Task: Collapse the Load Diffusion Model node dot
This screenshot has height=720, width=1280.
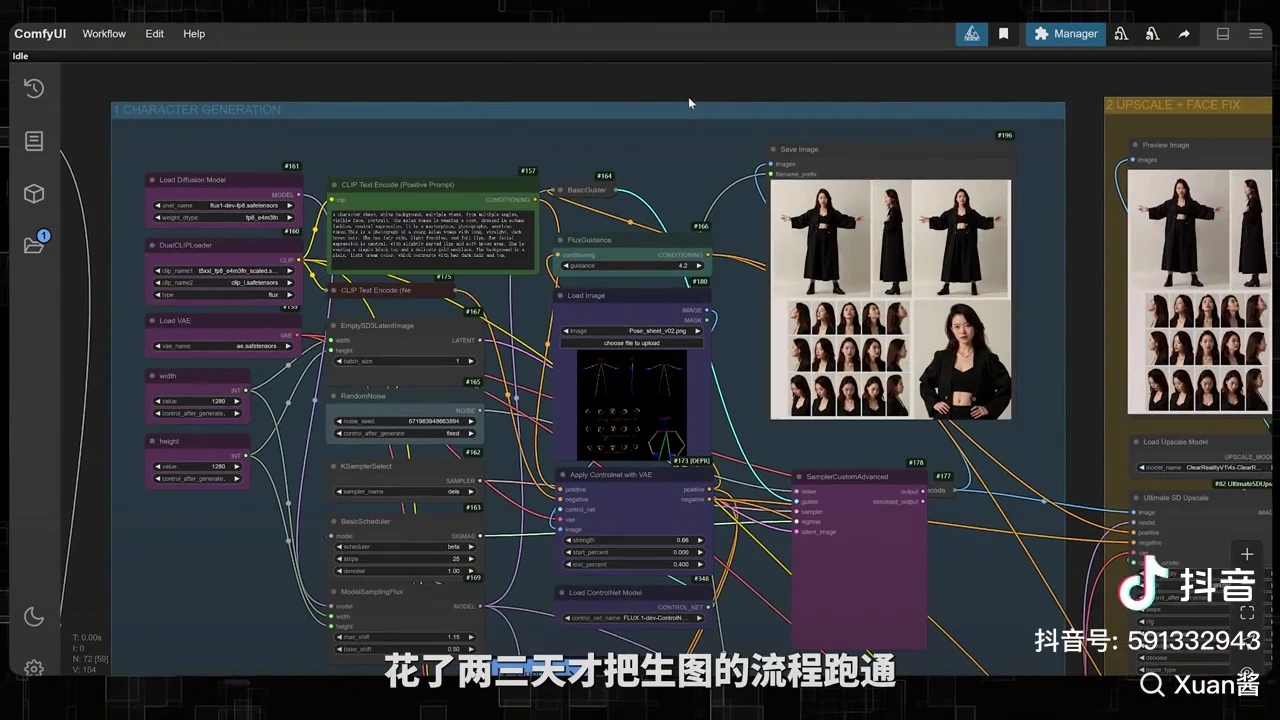Action: pos(153,180)
